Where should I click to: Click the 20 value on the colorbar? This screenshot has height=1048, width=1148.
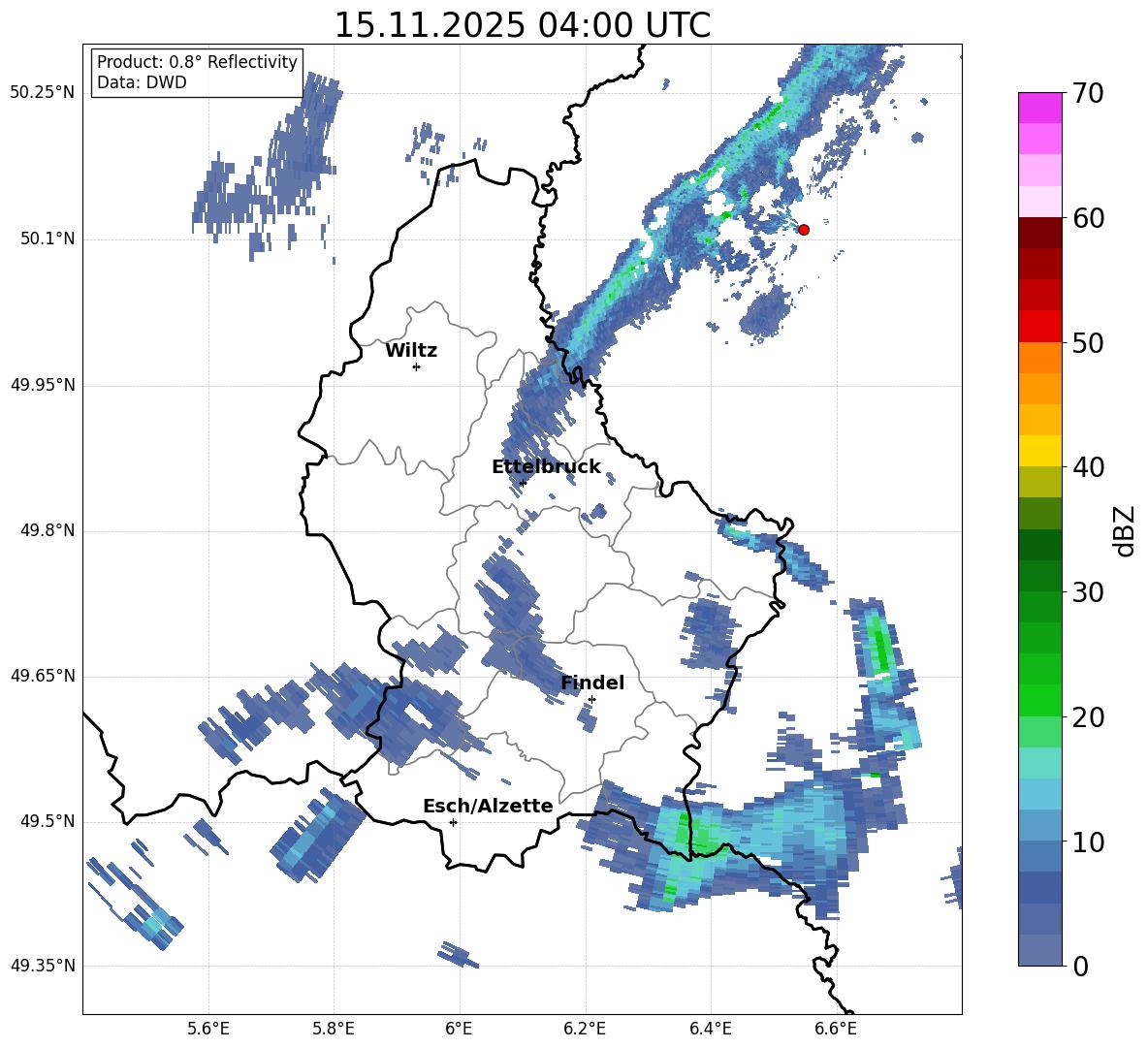[x=1089, y=716]
